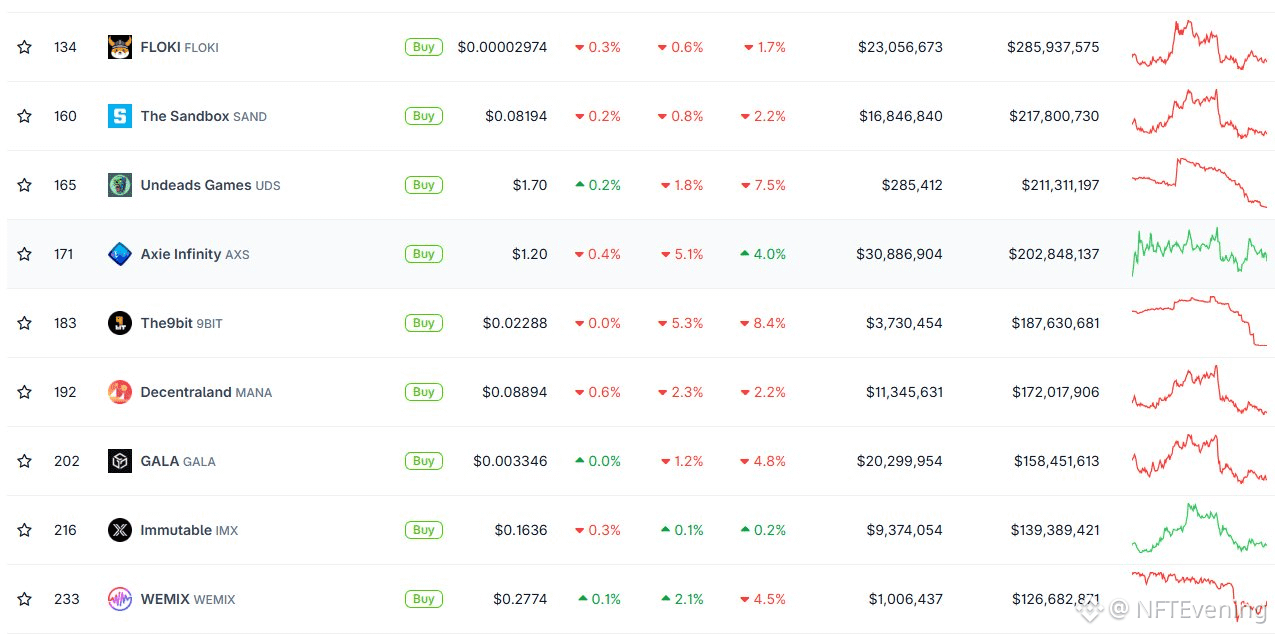Click the GALA cube logo
The width and height of the screenshot is (1275, 634).
pos(120,461)
